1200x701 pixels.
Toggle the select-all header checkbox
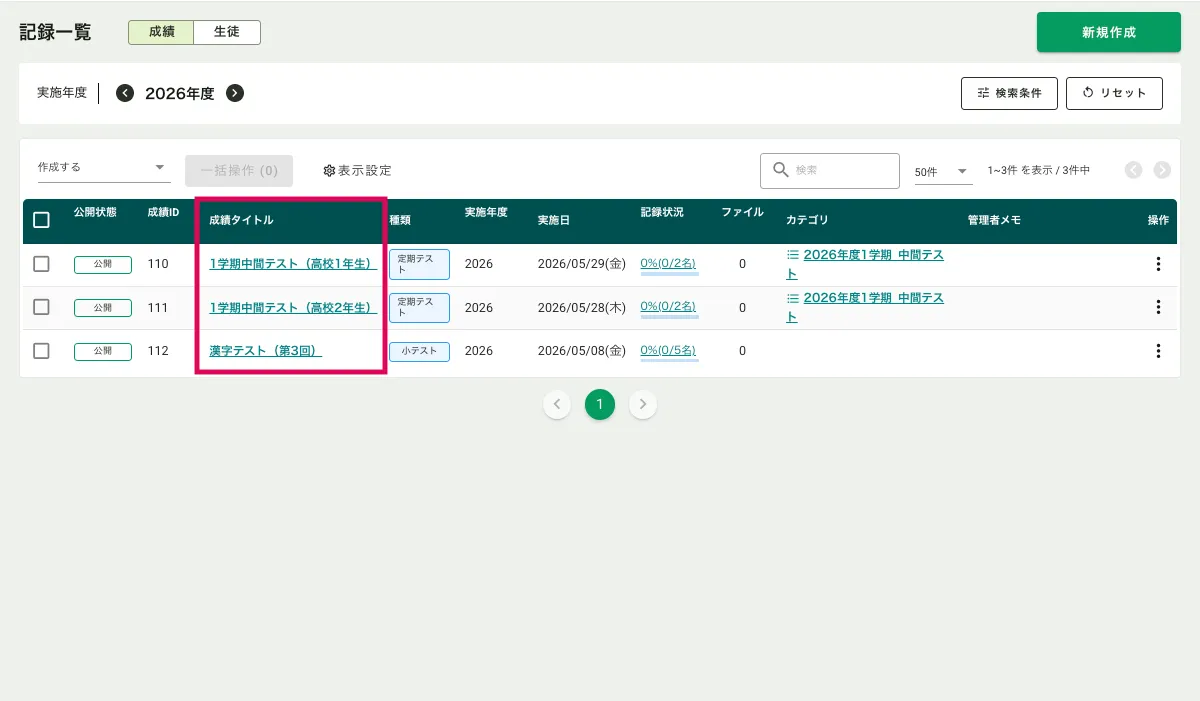click(x=41, y=220)
